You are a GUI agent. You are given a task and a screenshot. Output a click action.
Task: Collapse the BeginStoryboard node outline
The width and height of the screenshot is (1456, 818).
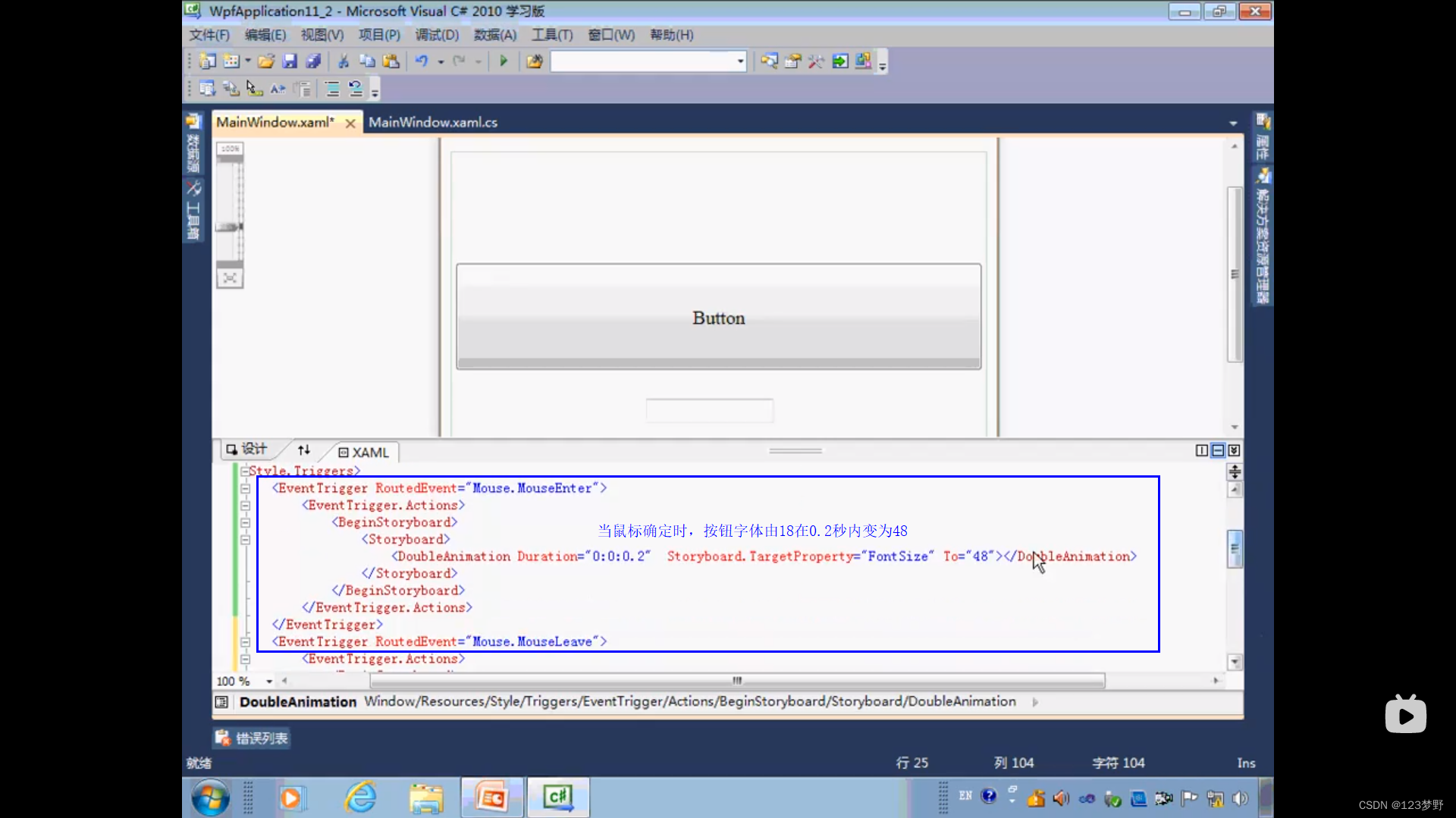tap(245, 523)
